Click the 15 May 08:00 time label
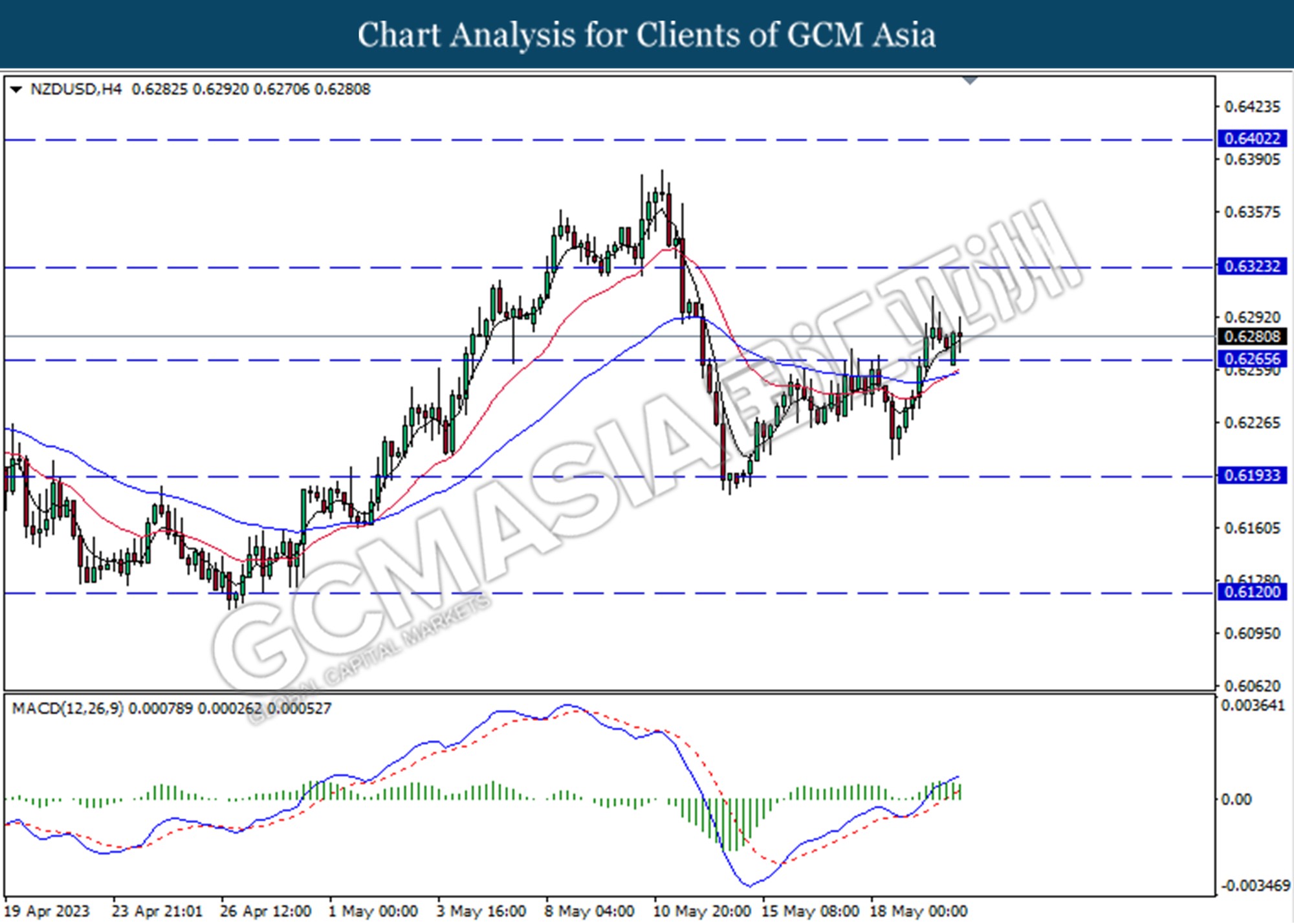 tap(810, 911)
